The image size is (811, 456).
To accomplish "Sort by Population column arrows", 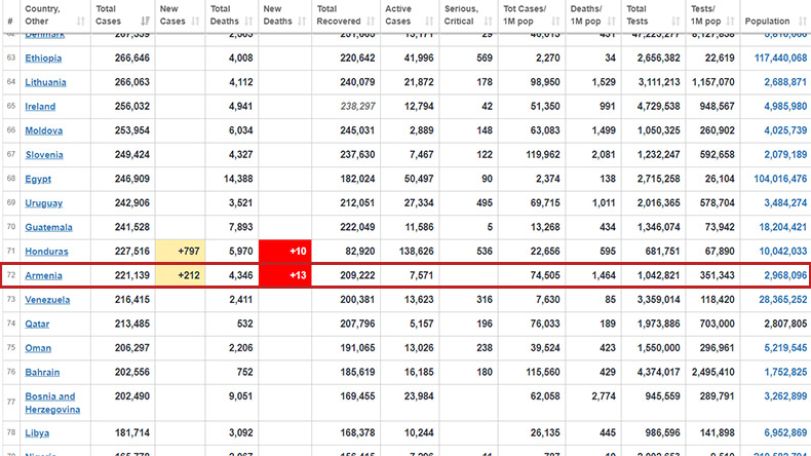I will 803,21.
